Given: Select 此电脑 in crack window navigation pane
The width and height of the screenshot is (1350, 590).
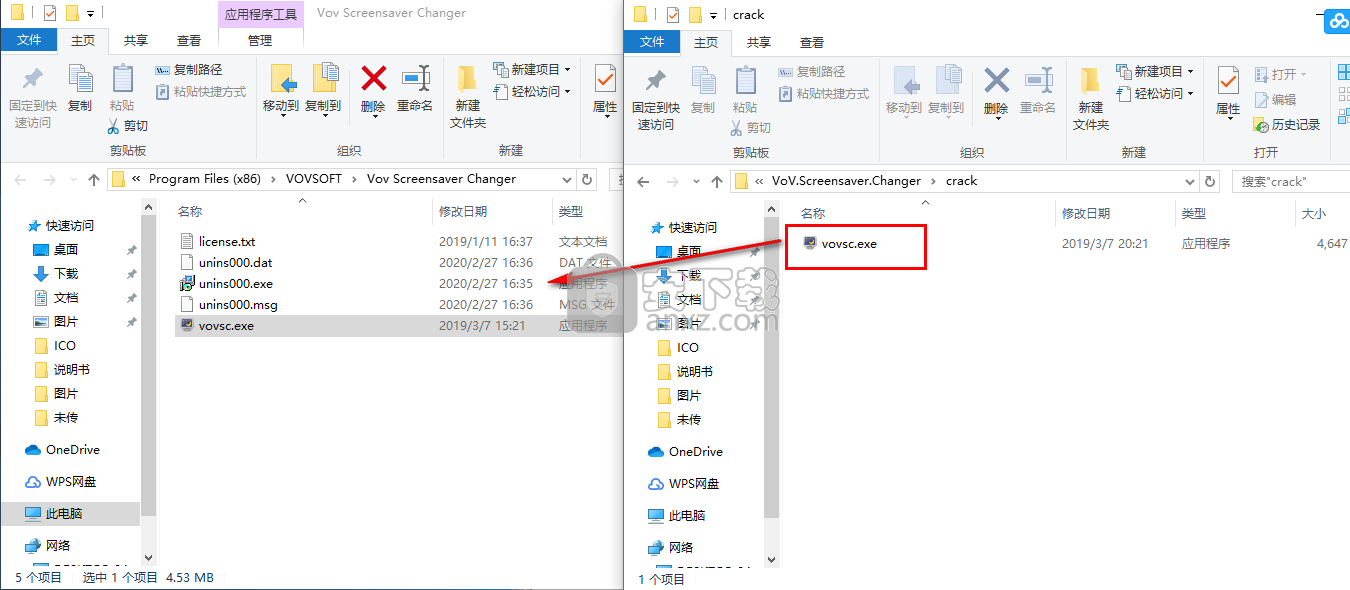Looking at the screenshot, I should pos(687,515).
